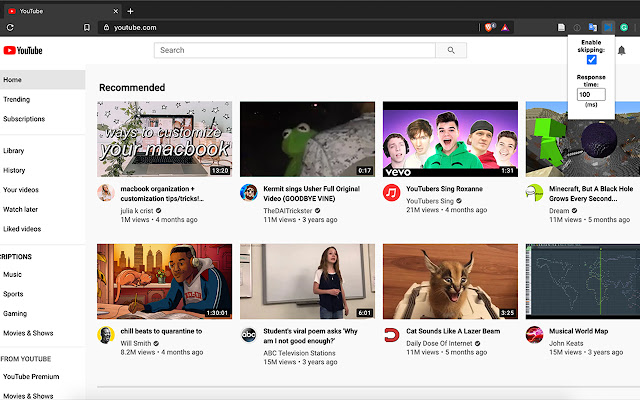Click the Brave Rewards triangle icon

click(505, 27)
